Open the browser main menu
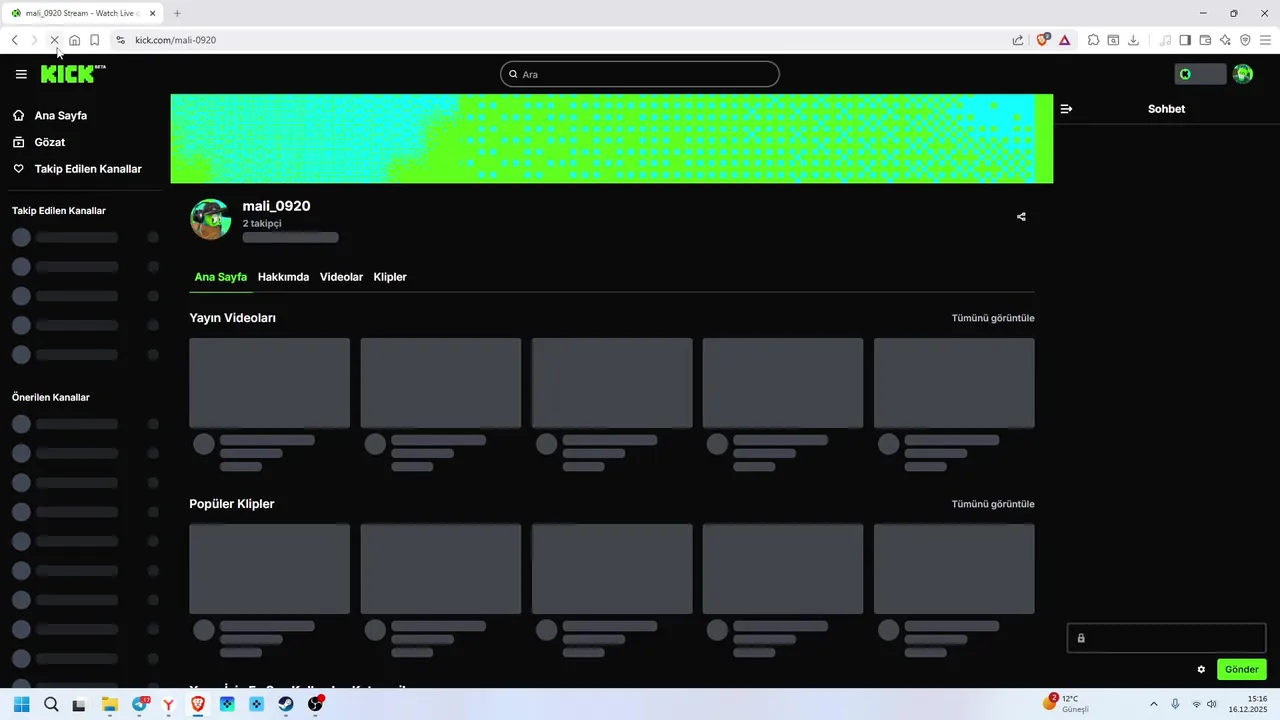1280x720 pixels. [1265, 40]
